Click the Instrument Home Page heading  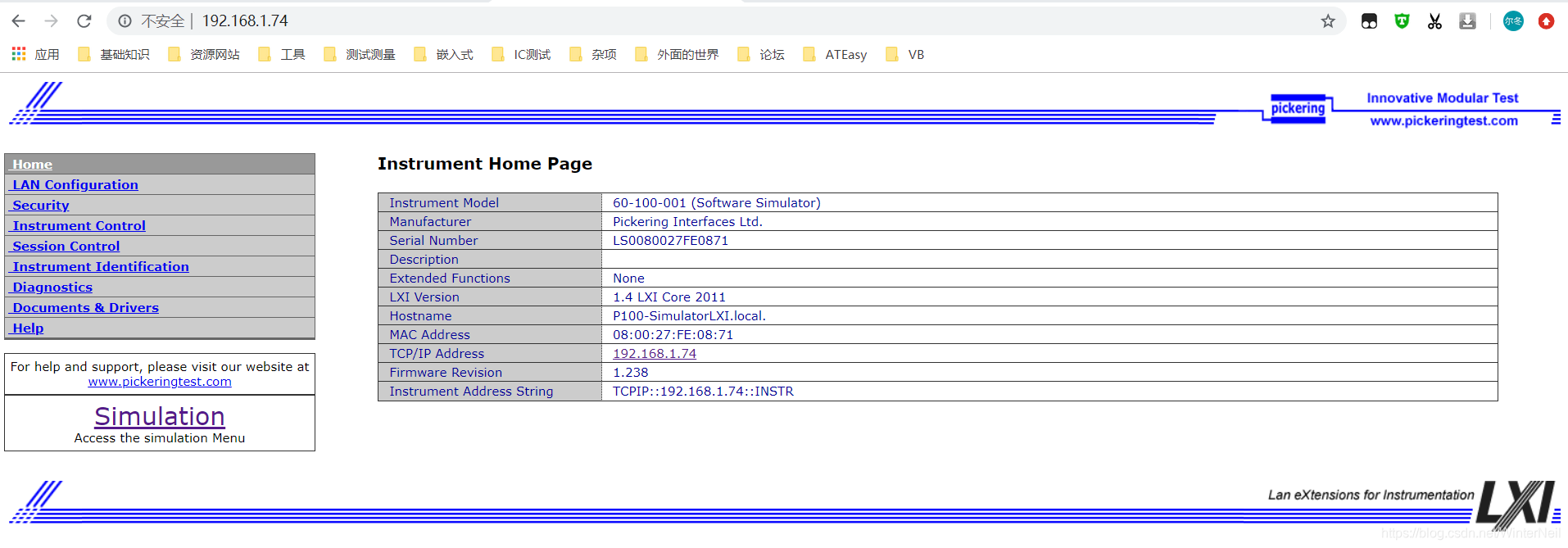point(485,164)
